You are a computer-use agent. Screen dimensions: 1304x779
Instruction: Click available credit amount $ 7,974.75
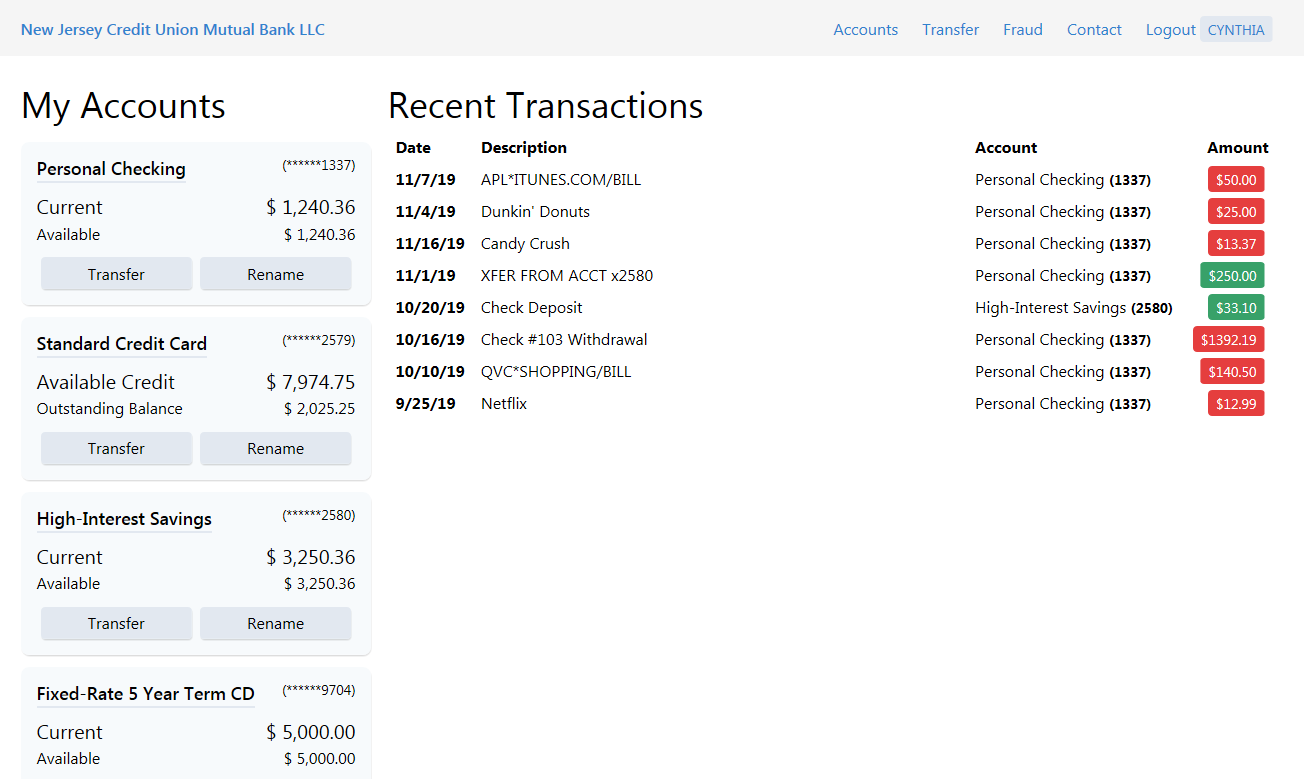click(311, 382)
